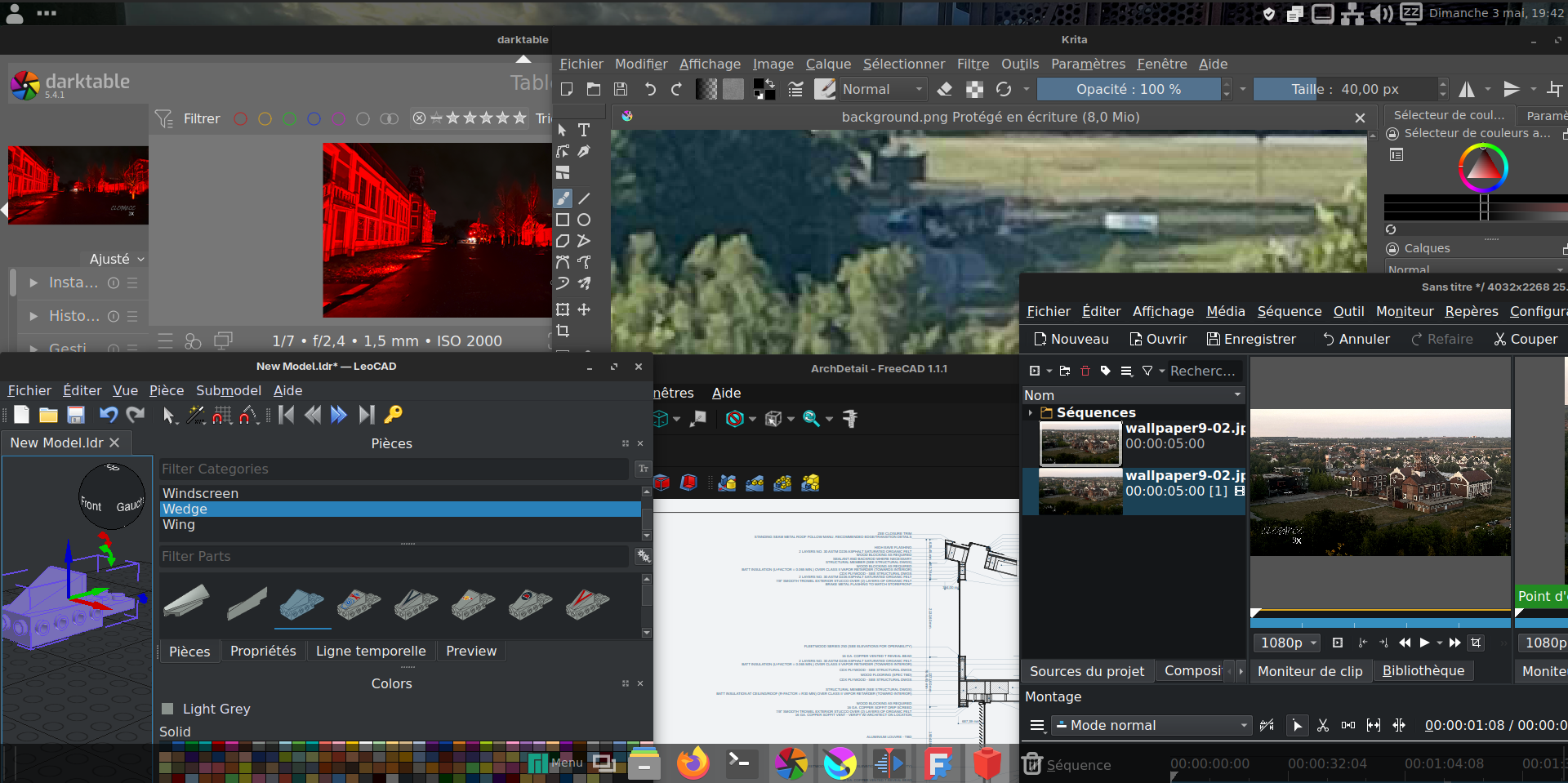Viewport: 1568px width, 783px height.
Task: Expand the Histo… module in darktable
Action: 33,316
